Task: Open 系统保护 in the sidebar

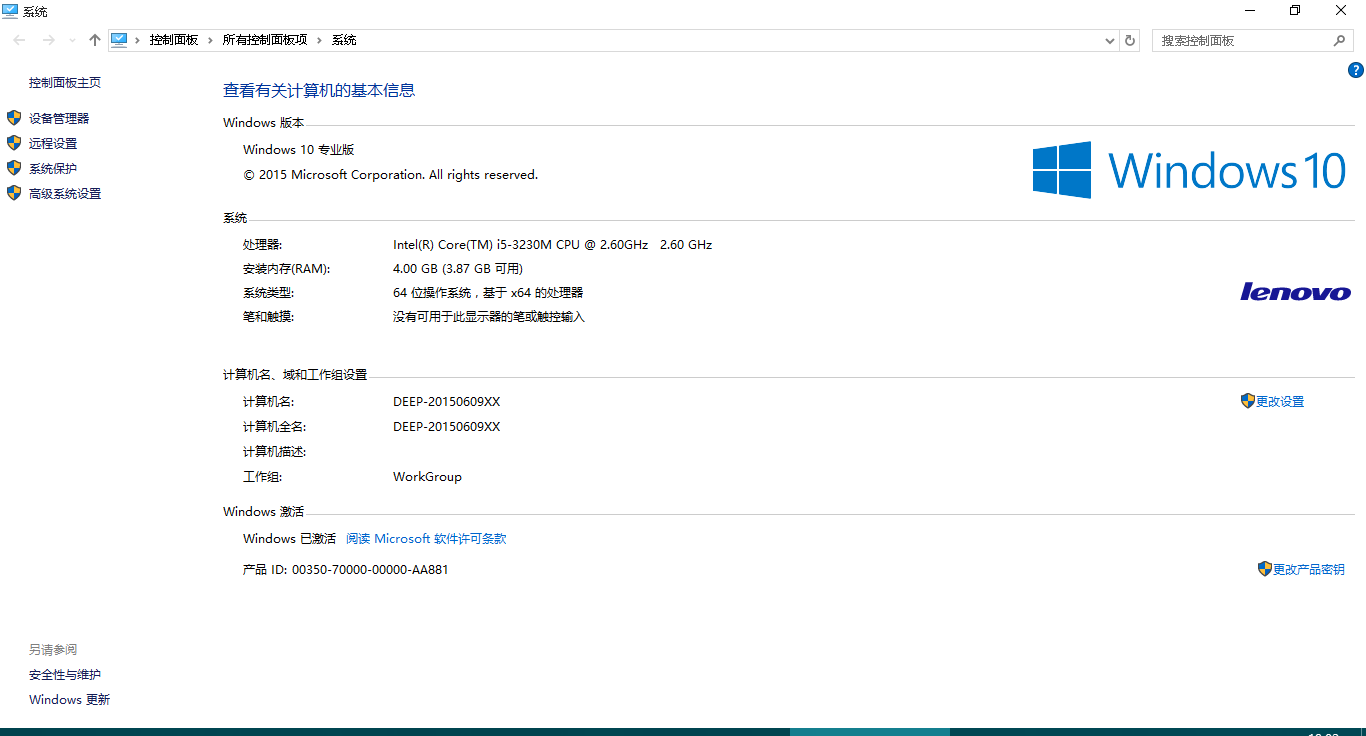Action: point(53,169)
